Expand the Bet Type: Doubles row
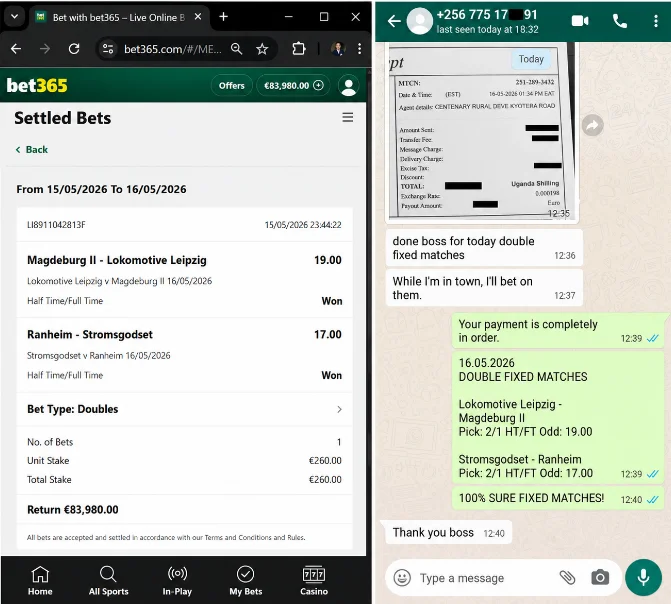The image size is (671, 604). (x=184, y=409)
